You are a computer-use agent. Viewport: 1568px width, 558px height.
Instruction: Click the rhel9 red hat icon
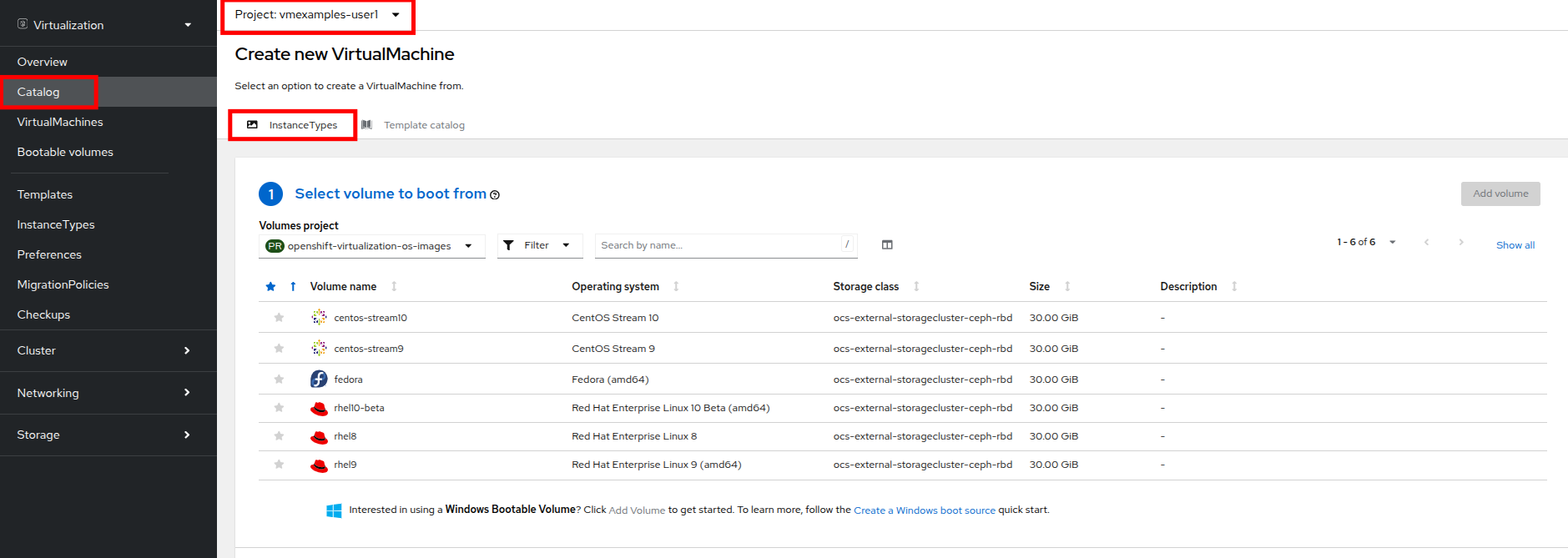tap(319, 465)
